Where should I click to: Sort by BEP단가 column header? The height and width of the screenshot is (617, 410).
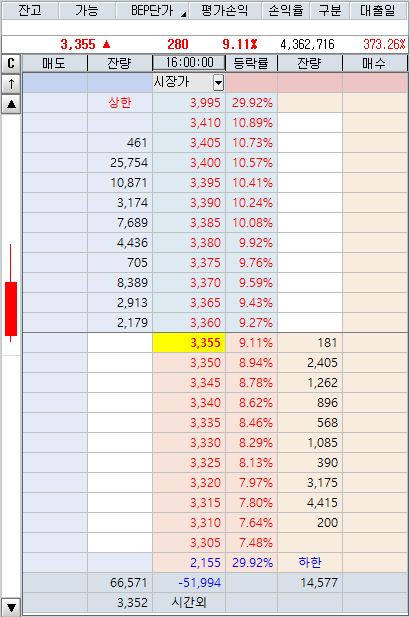[x=152, y=11]
